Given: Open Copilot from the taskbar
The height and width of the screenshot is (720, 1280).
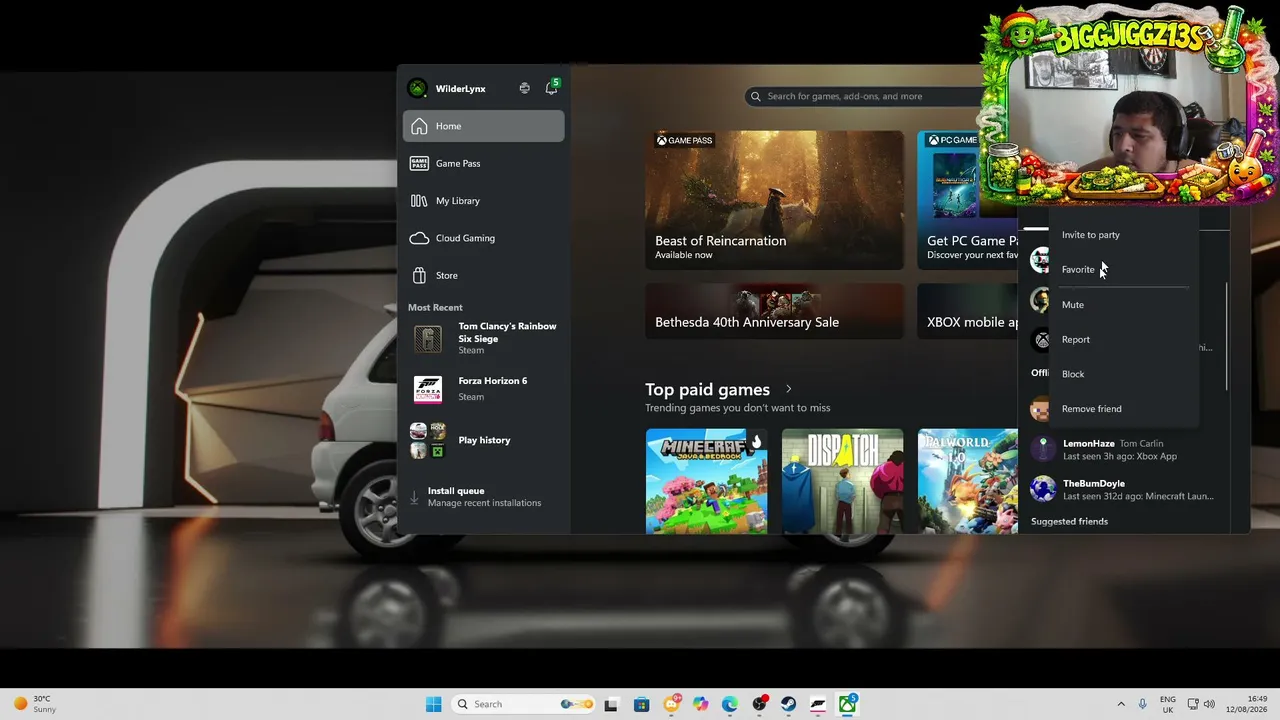Looking at the screenshot, I should coord(701,704).
